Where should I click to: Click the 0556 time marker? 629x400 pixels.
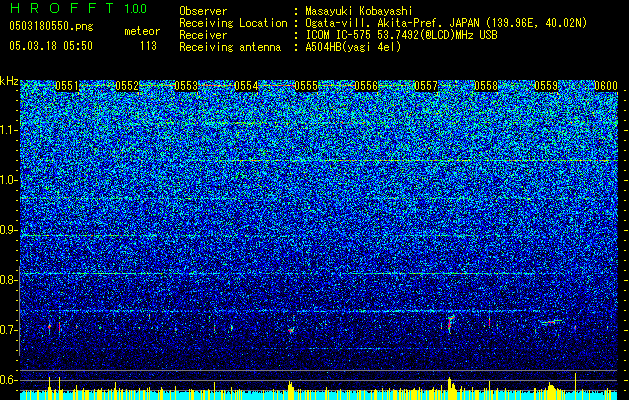[366, 86]
